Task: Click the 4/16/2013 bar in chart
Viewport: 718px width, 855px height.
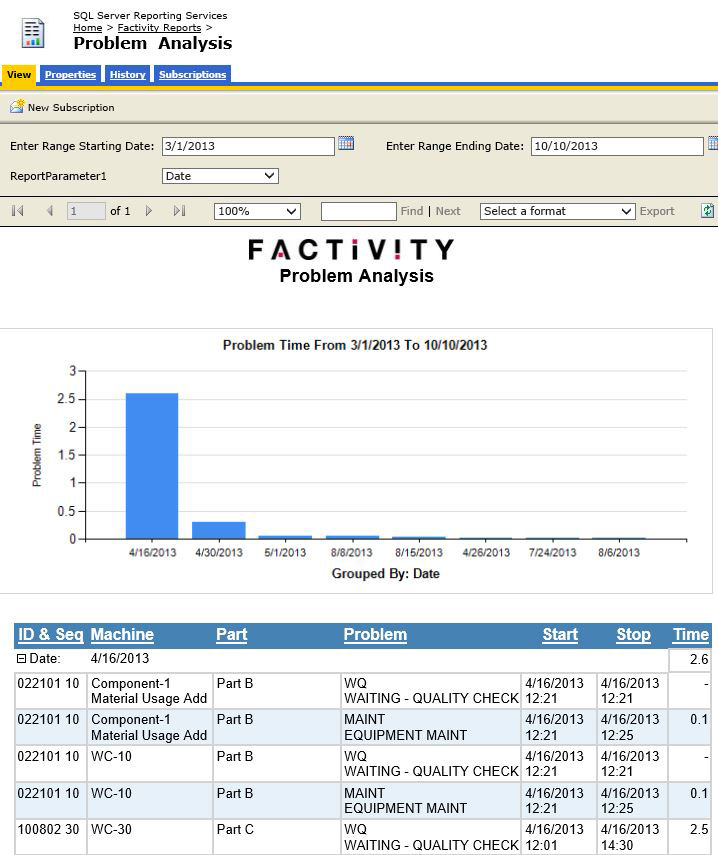Action: click(x=152, y=466)
